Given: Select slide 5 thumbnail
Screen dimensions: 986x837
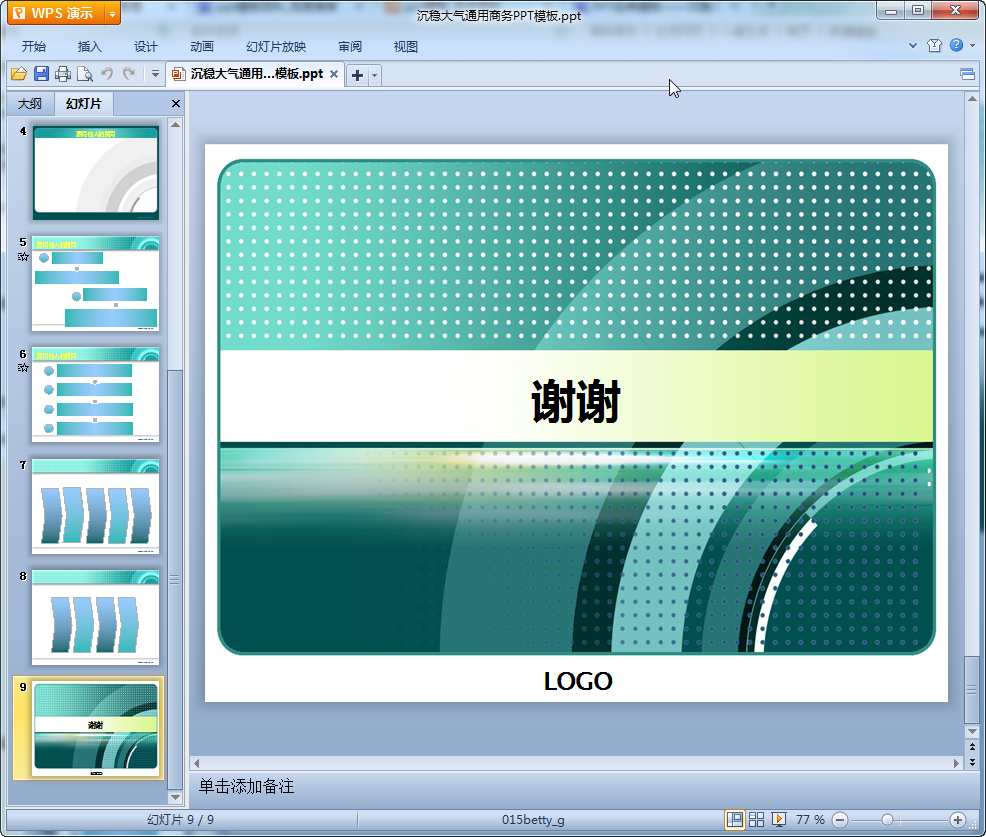Looking at the screenshot, I should click(96, 284).
